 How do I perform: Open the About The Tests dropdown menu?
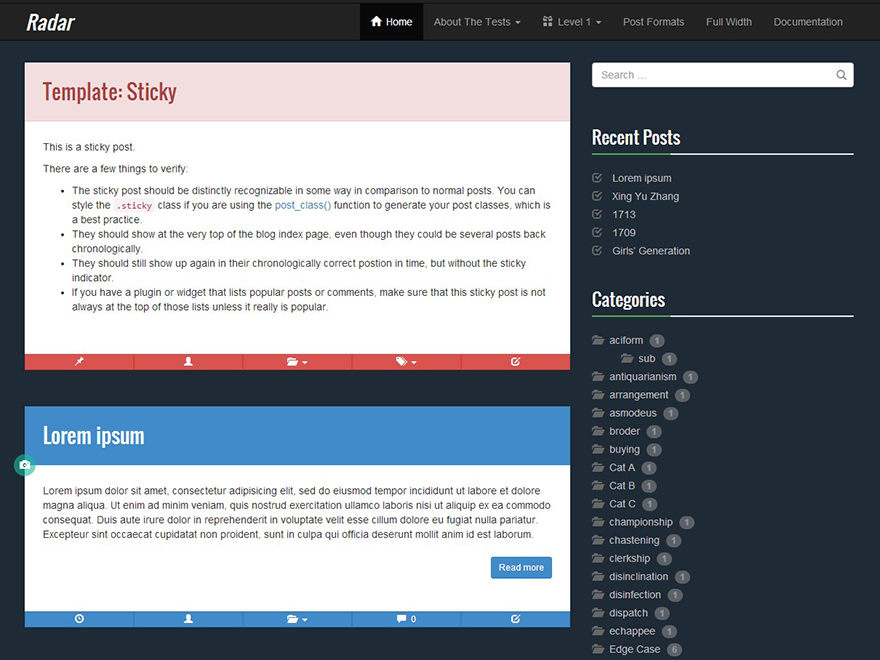tap(477, 22)
